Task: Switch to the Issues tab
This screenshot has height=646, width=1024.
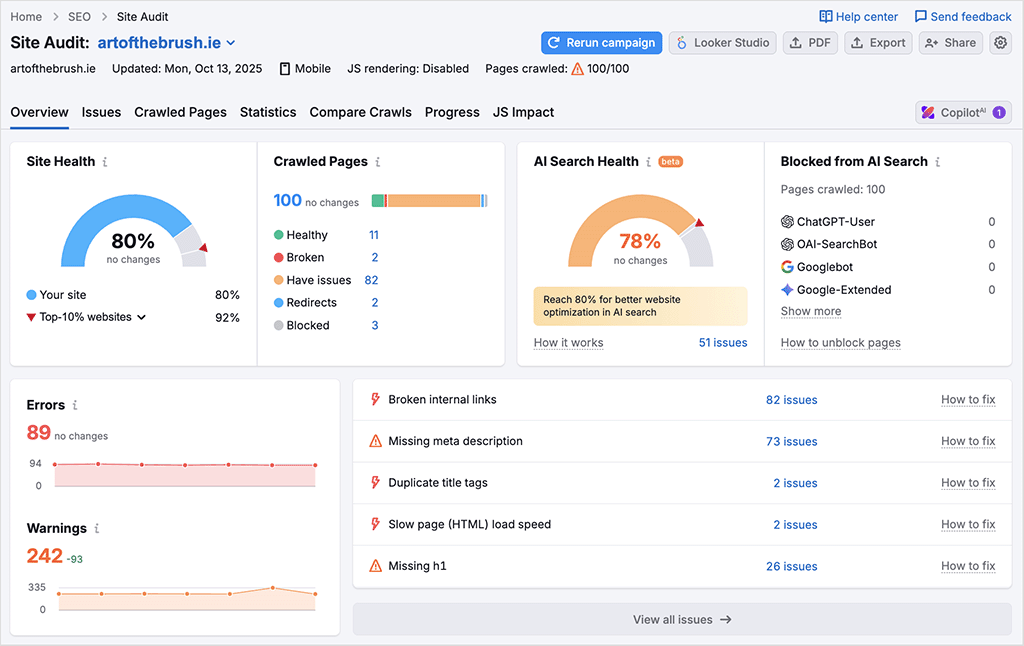Action: coord(100,112)
